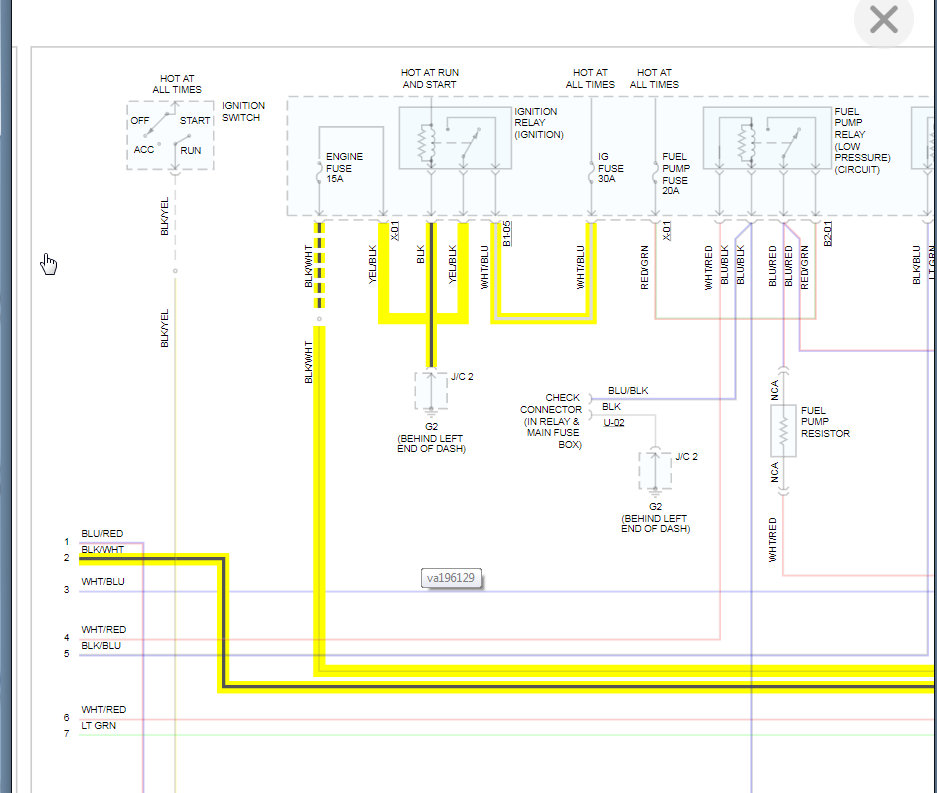Screen dimensions: 937x793
Task: Click the ignition switch RUN position
Action: (x=191, y=151)
